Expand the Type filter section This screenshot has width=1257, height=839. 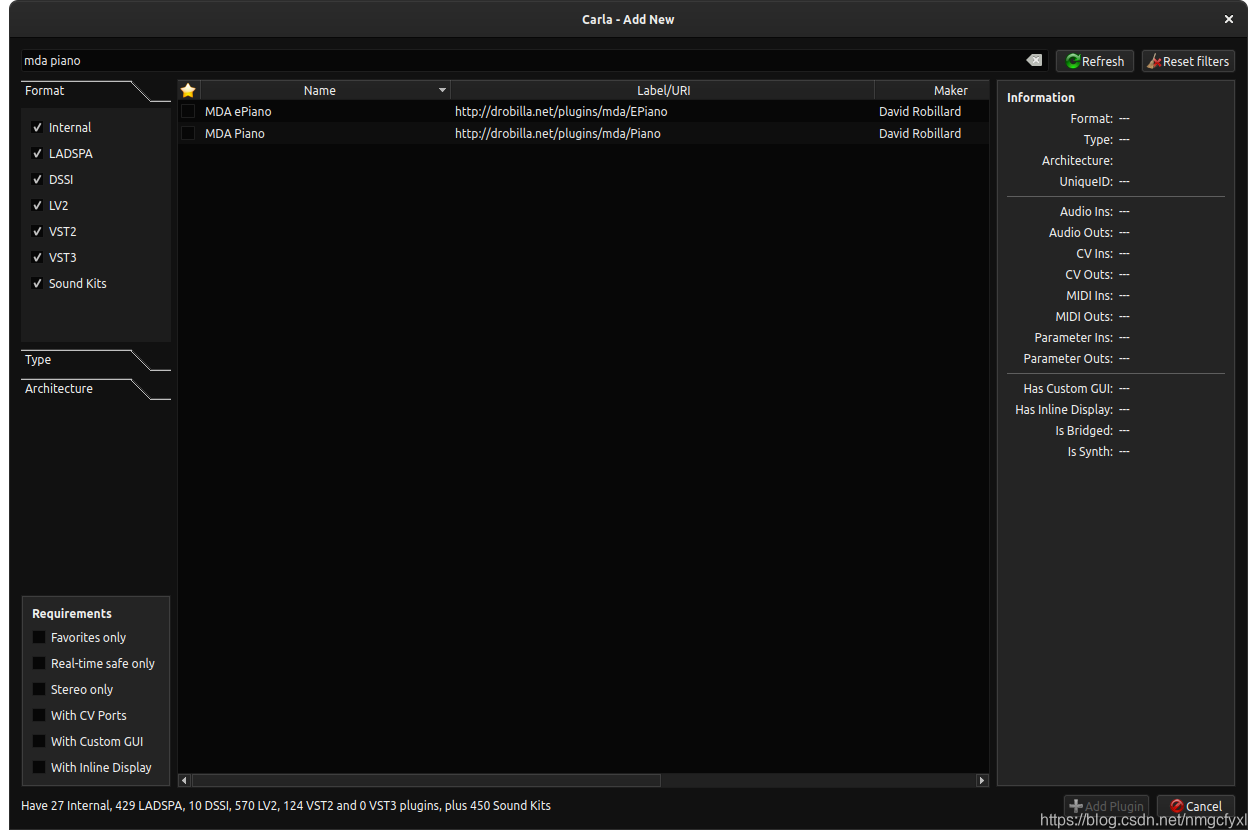96,360
